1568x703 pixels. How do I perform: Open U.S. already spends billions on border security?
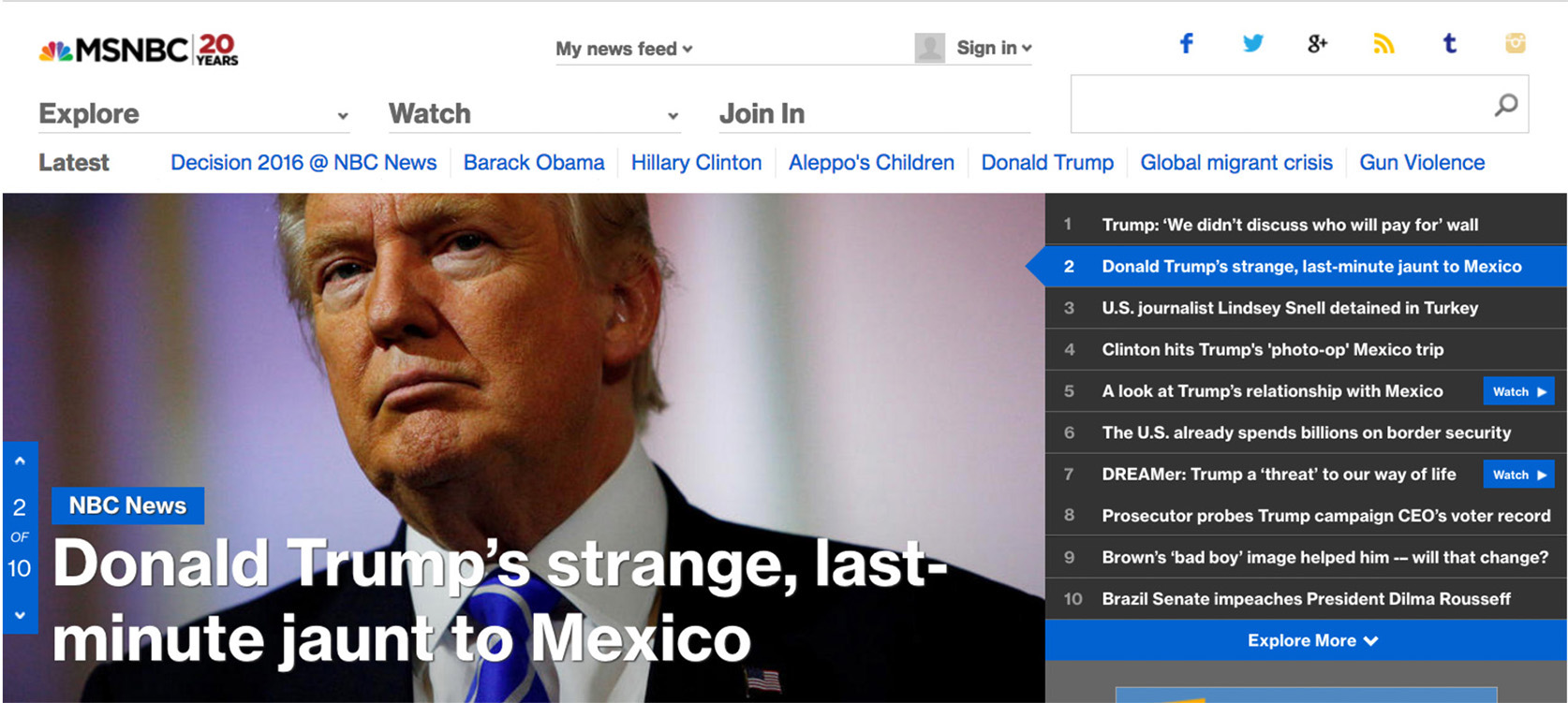(x=1306, y=432)
